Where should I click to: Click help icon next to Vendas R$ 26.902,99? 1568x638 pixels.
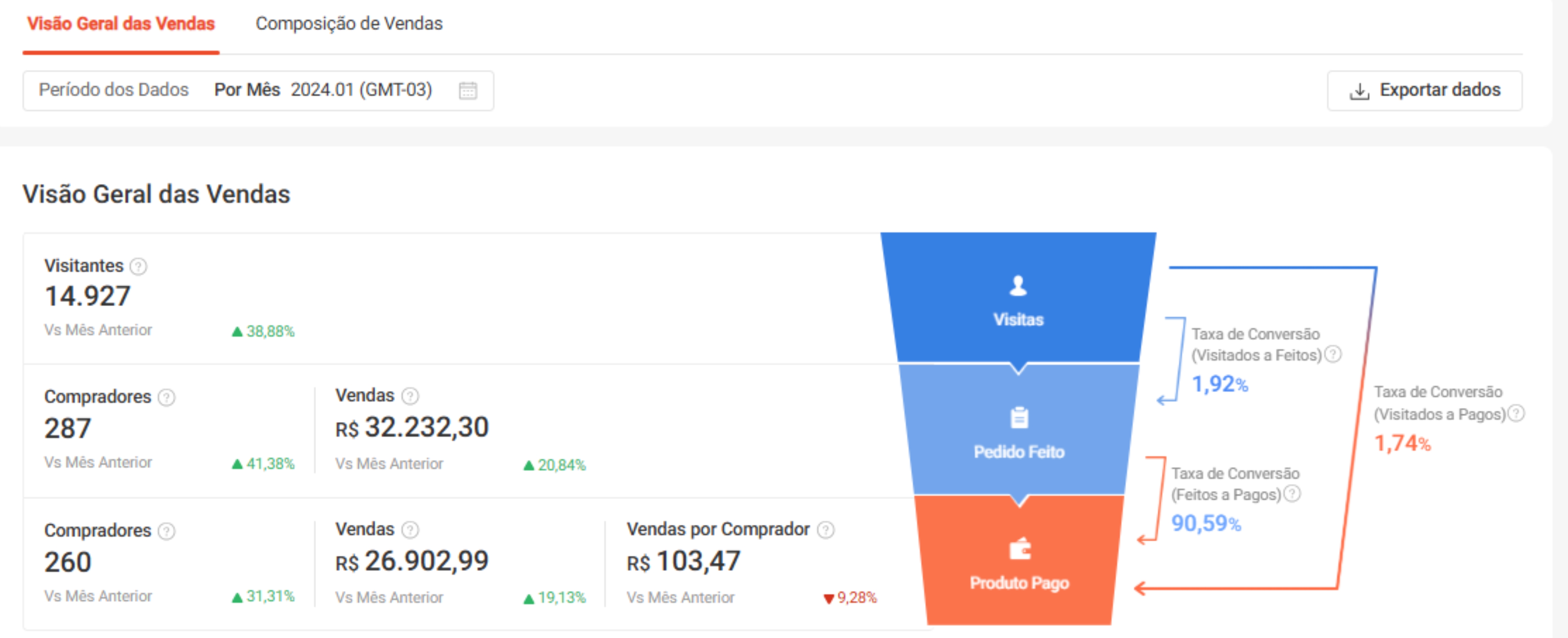tap(410, 530)
